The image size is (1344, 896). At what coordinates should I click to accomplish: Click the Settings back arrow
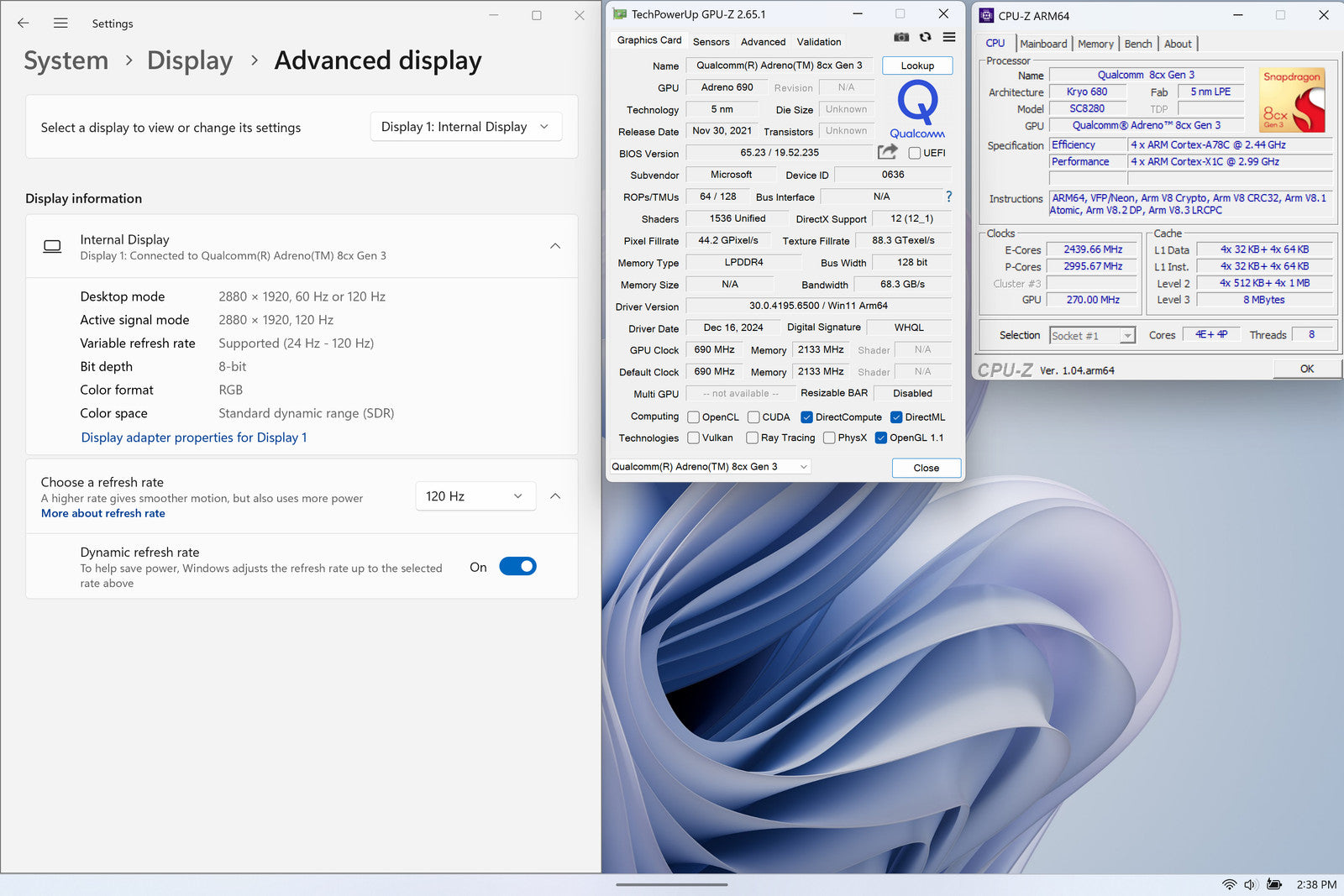click(24, 24)
